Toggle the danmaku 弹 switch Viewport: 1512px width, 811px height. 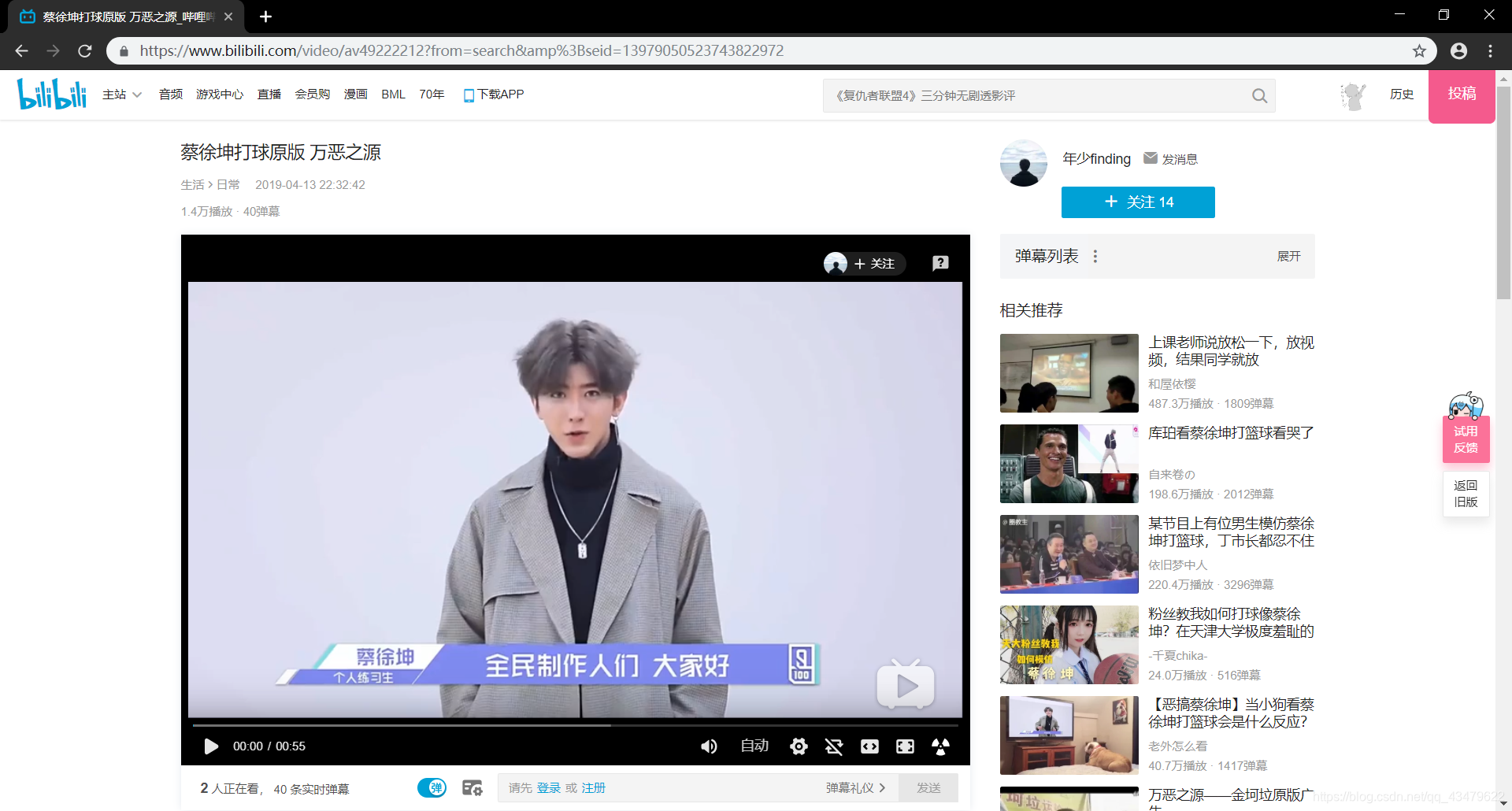pyautogui.click(x=432, y=787)
